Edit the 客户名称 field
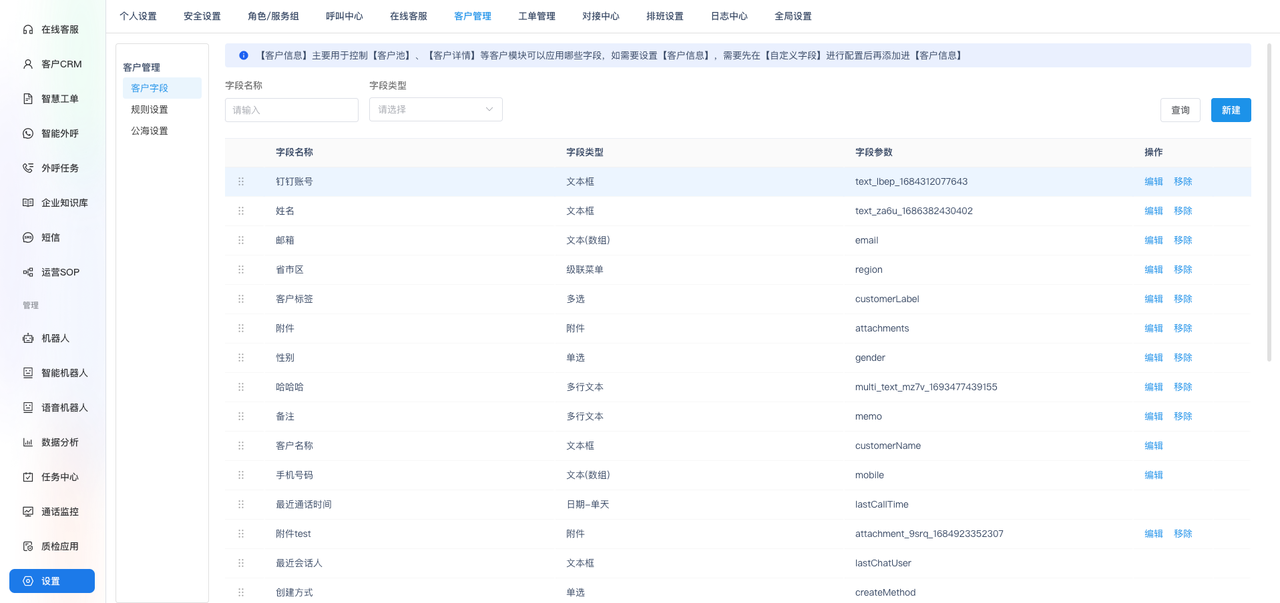Screen dimensions: 1280x603 (1154, 446)
